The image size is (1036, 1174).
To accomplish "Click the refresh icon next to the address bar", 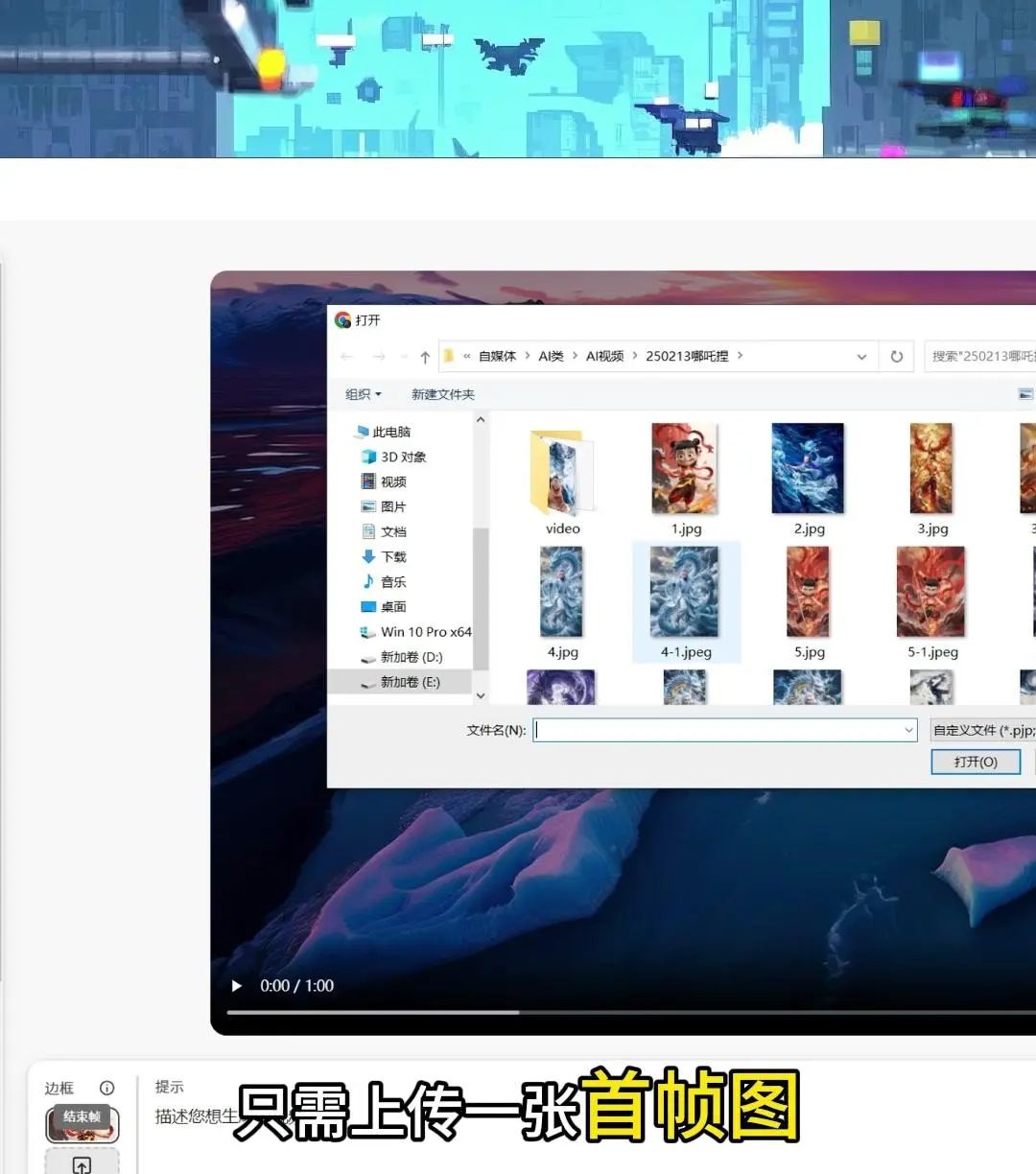I will click(896, 356).
